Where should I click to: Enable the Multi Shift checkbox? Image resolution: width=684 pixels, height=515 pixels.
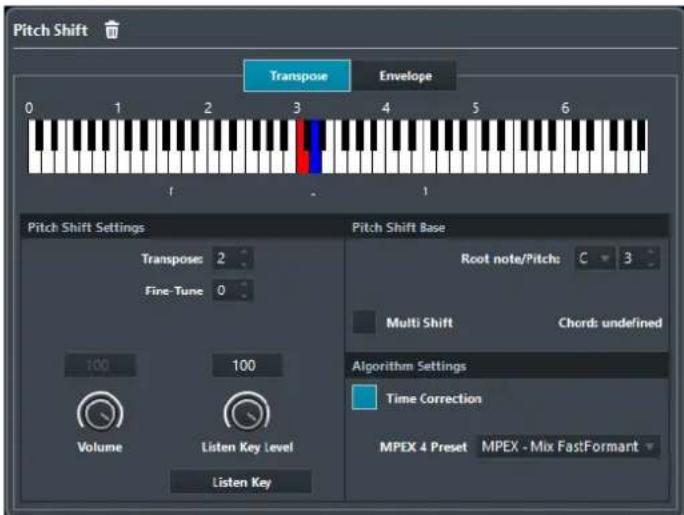364,322
